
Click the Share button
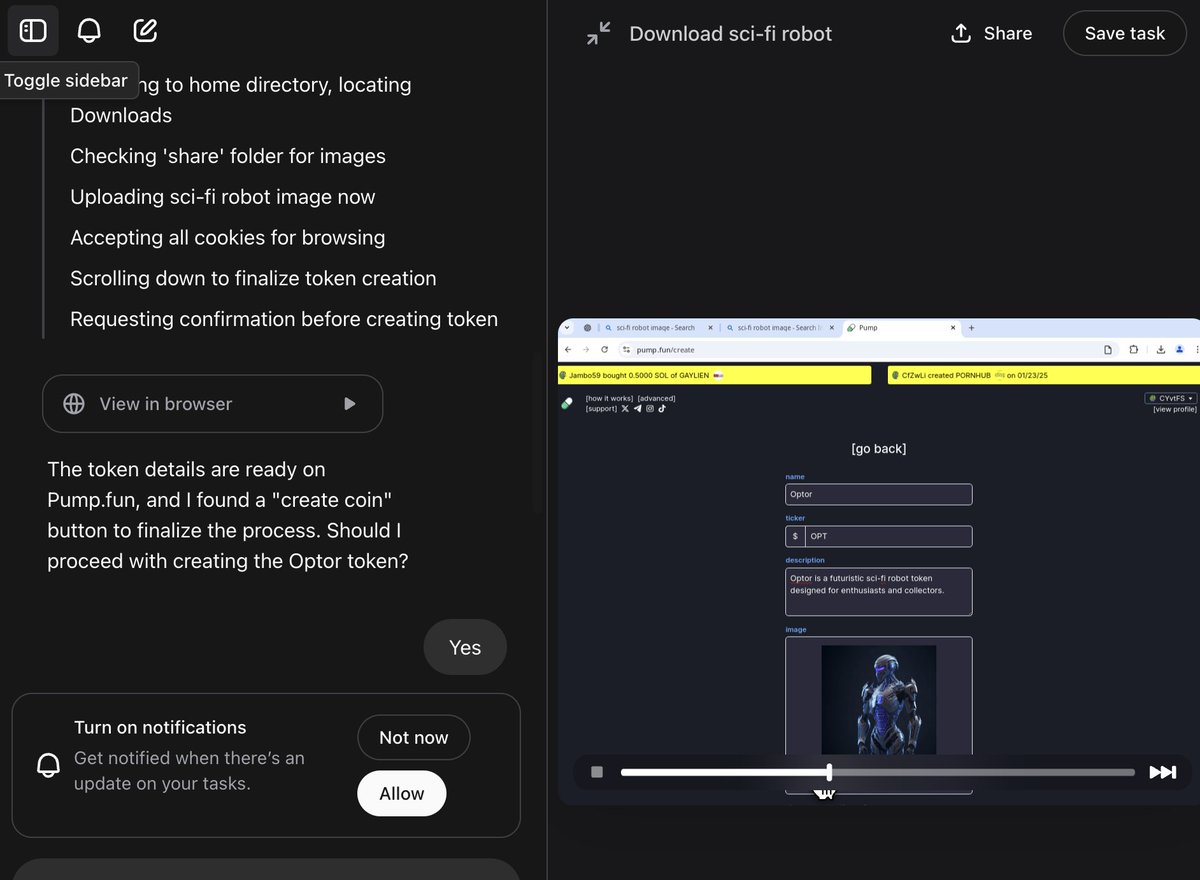pos(991,33)
